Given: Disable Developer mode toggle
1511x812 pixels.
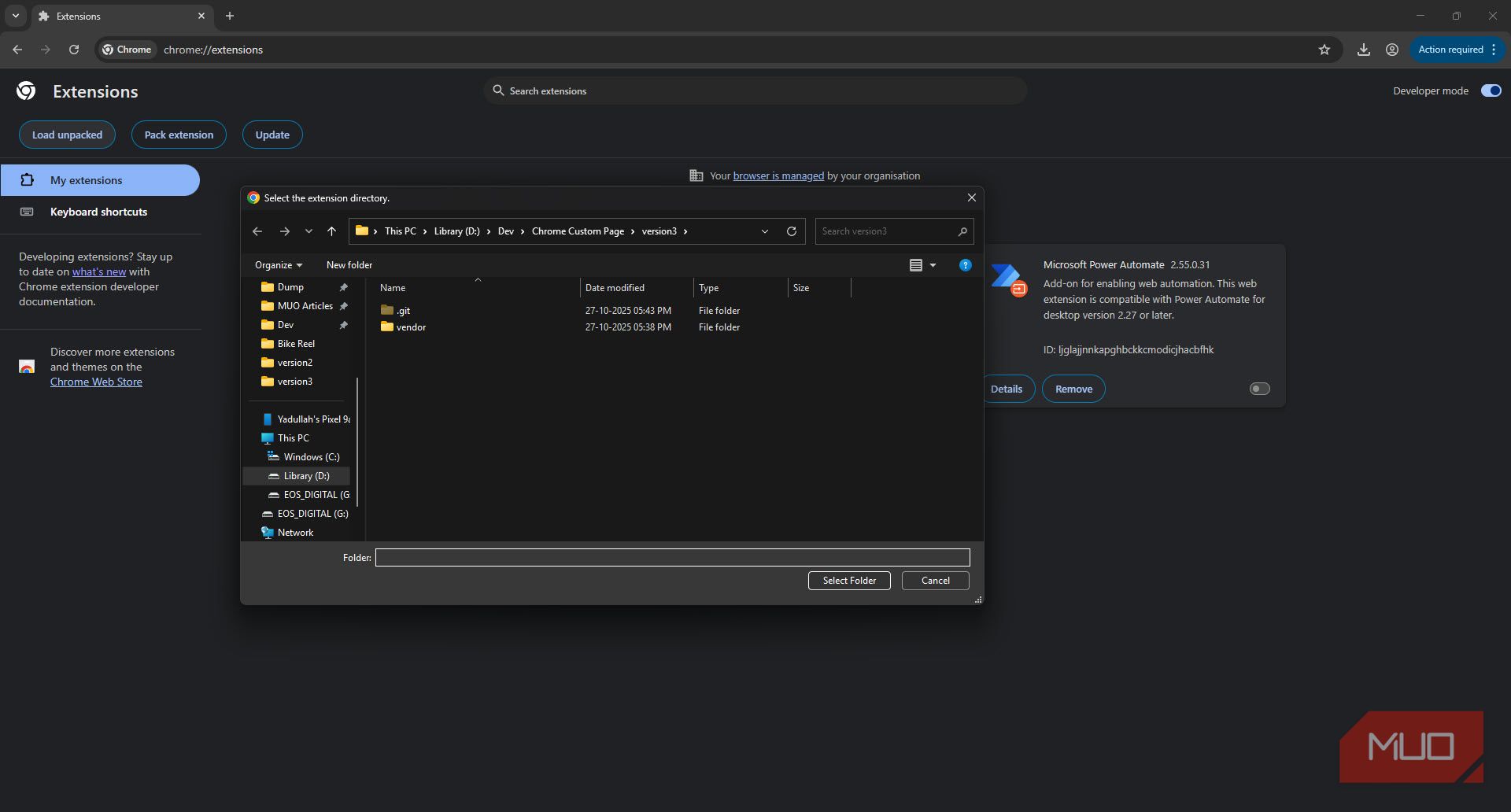Looking at the screenshot, I should click(x=1491, y=90).
